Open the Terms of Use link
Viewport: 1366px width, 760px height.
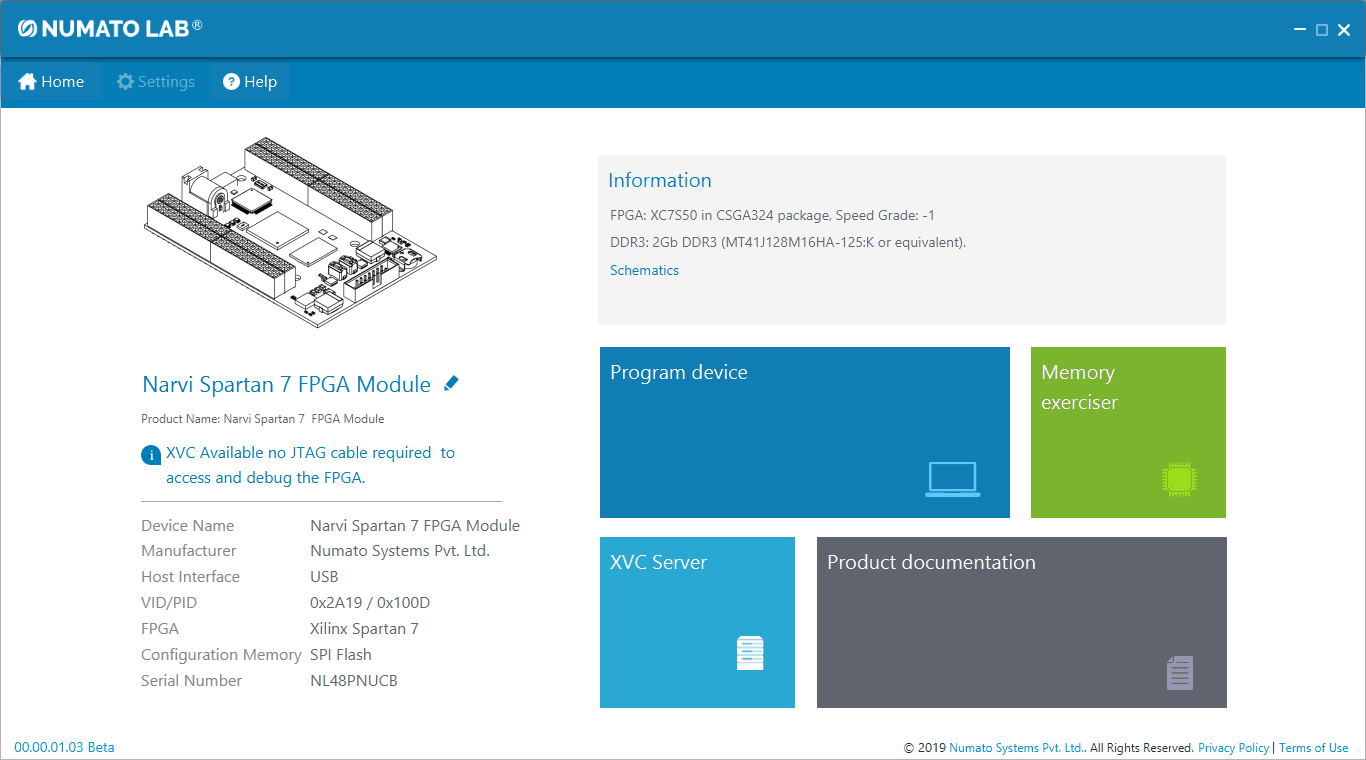pyautogui.click(x=1313, y=748)
